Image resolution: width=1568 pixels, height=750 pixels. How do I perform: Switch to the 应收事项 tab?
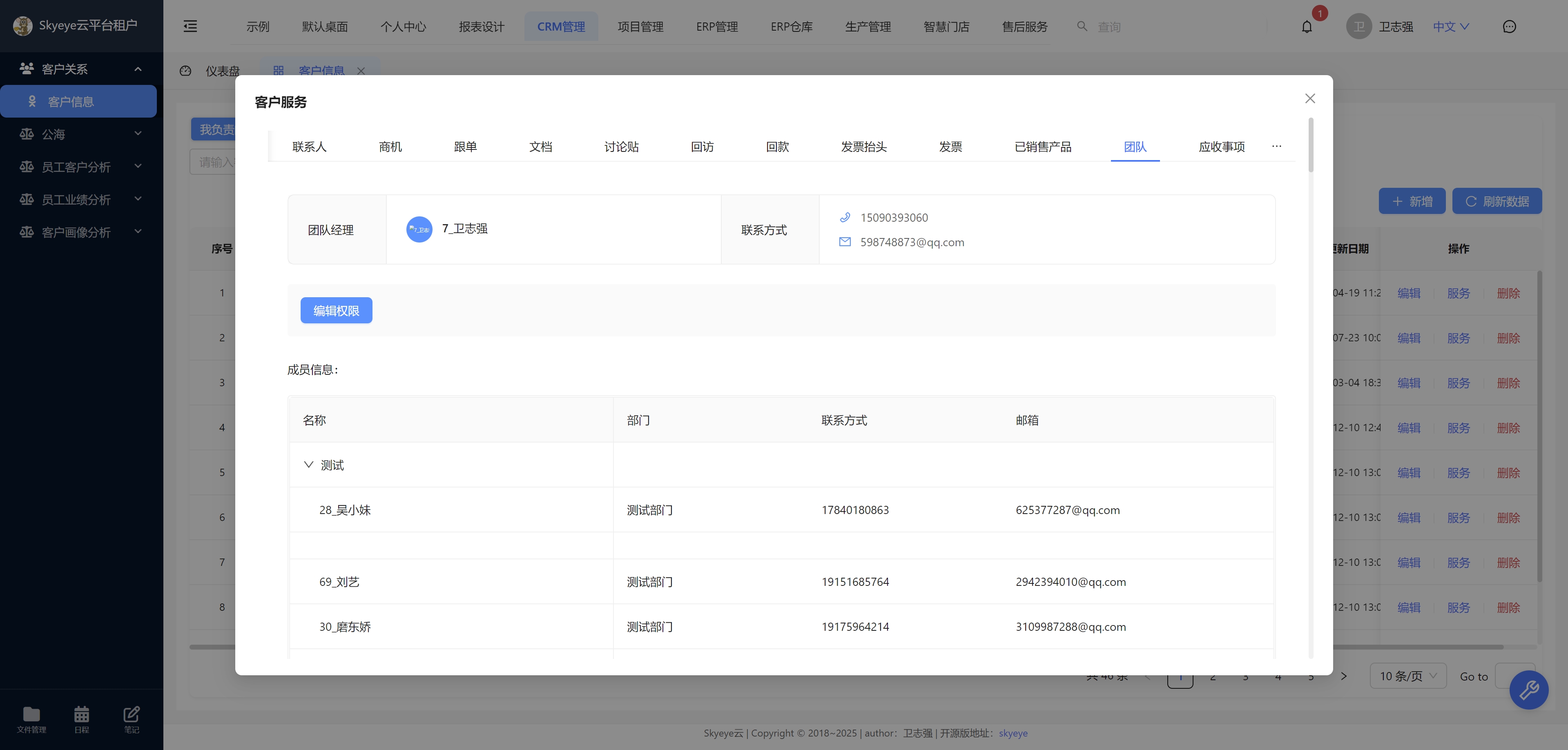[1222, 147]
